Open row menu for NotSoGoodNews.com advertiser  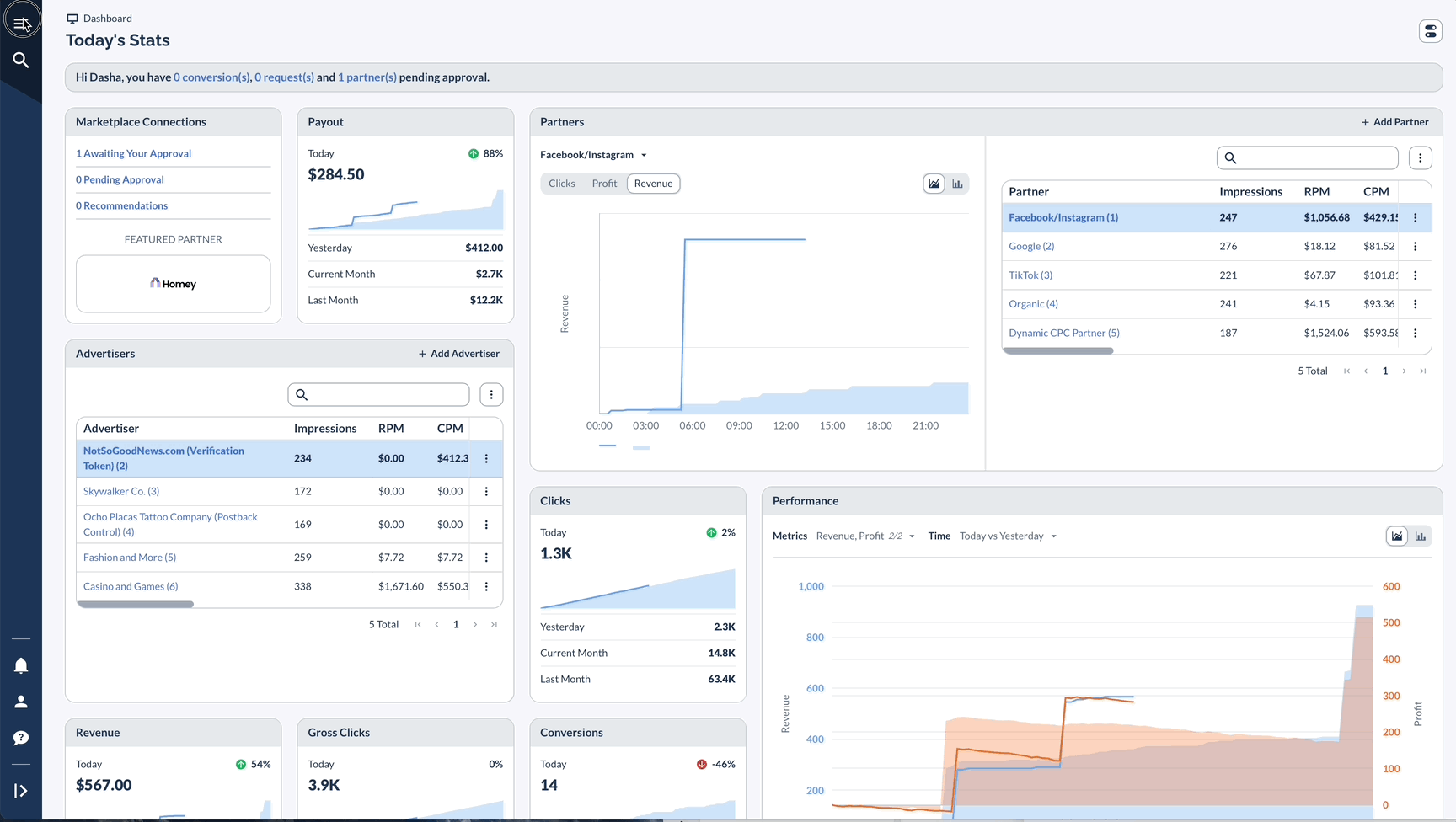pyautogui.click(x=486, y=458)
